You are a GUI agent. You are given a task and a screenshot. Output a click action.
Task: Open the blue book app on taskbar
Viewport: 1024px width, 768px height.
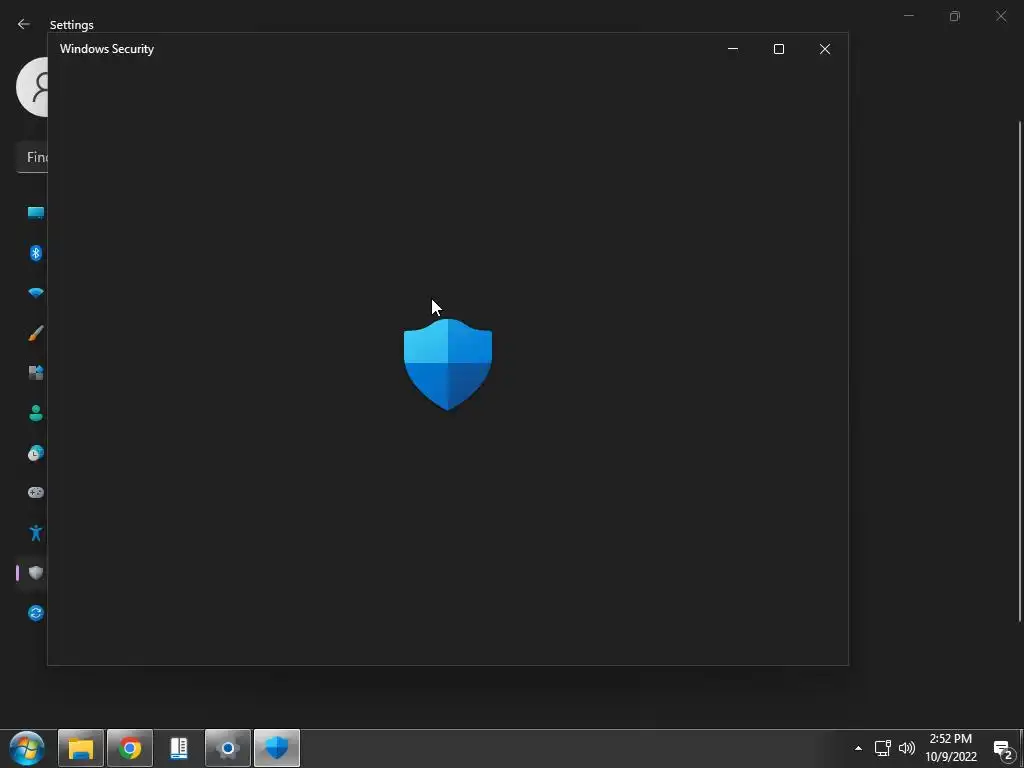tap(179, 748)
